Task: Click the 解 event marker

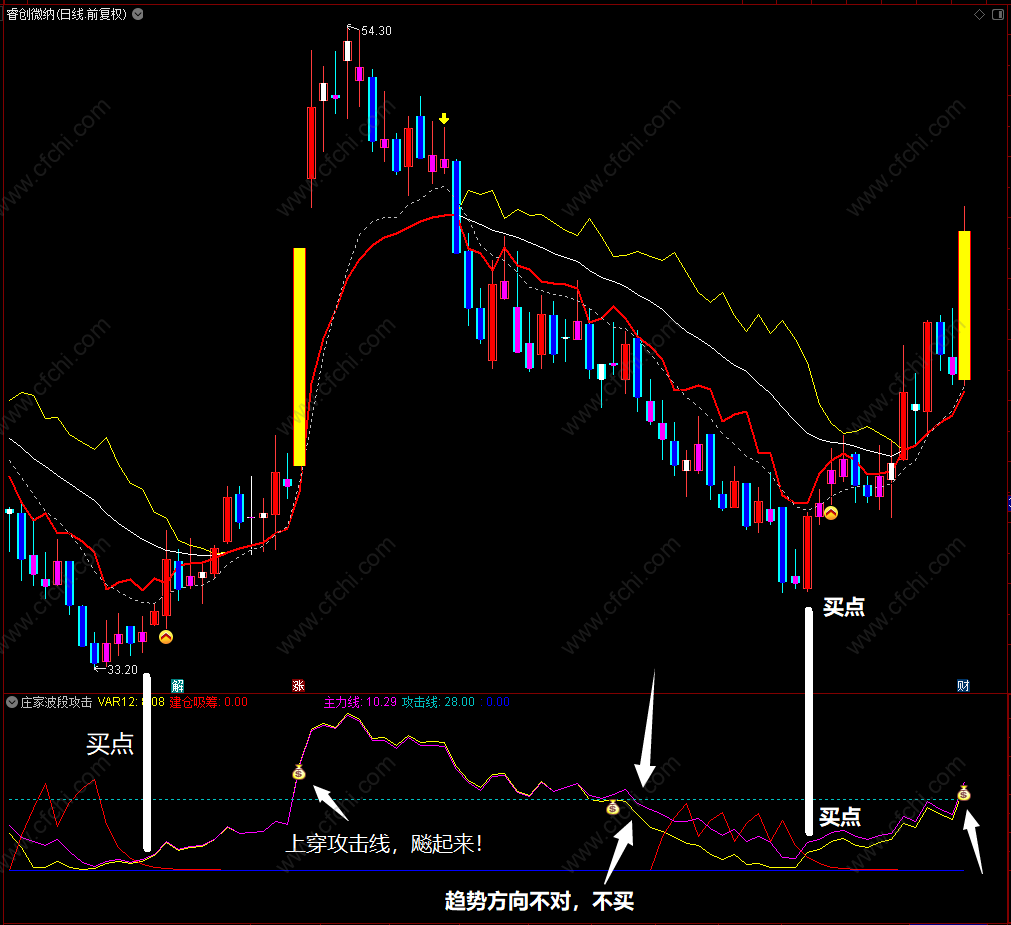Action: coord(177,685)
